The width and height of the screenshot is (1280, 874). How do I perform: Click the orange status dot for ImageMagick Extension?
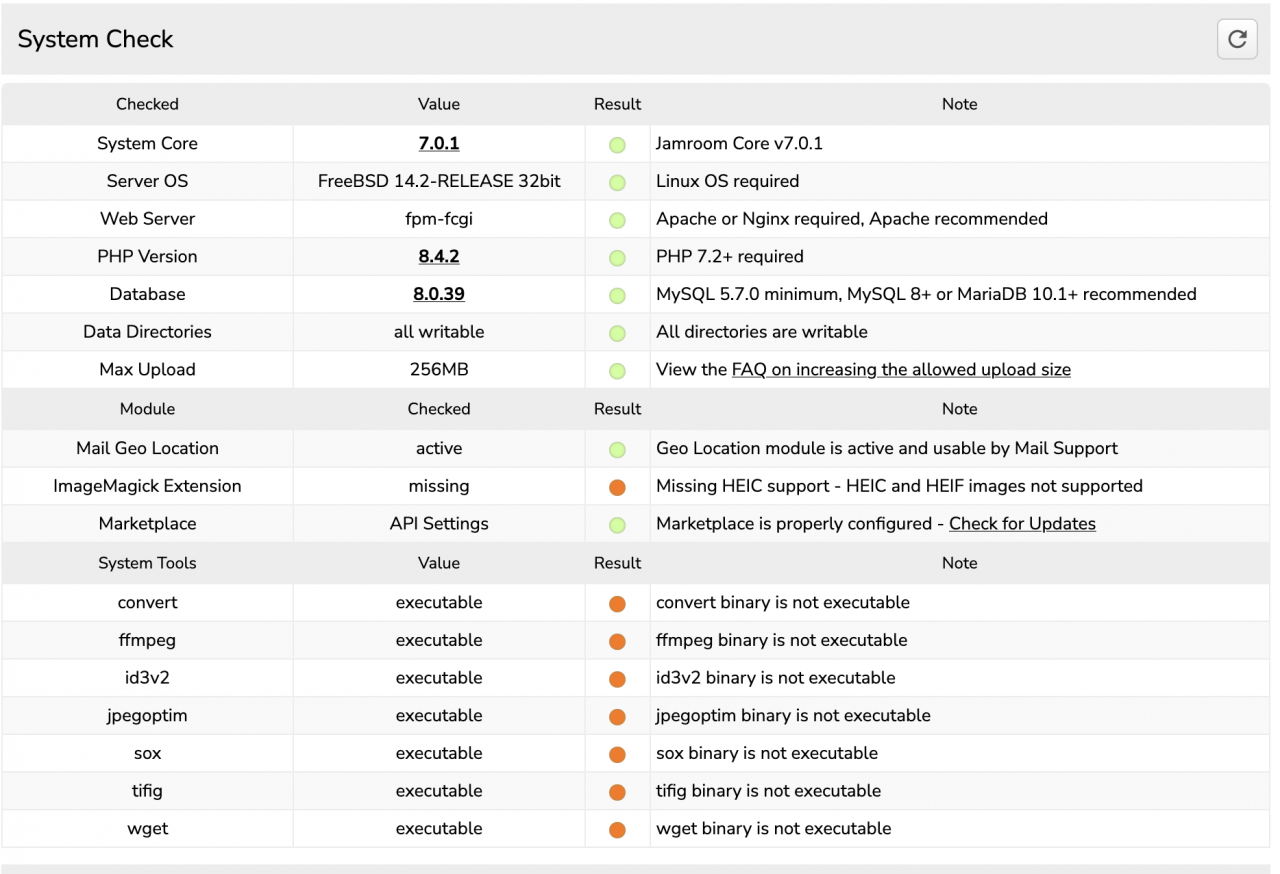pos(617,487)
